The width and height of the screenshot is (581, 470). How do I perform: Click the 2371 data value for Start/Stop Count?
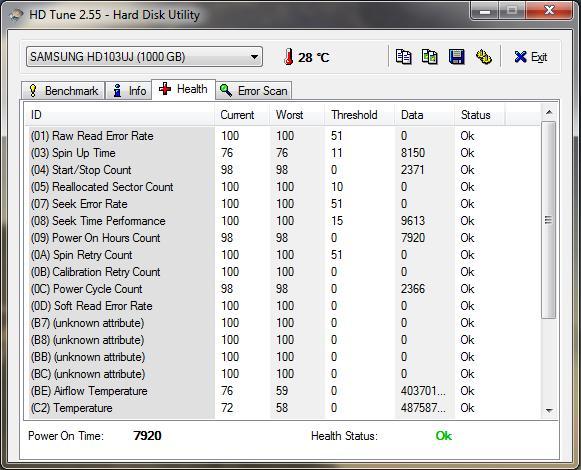412,170
